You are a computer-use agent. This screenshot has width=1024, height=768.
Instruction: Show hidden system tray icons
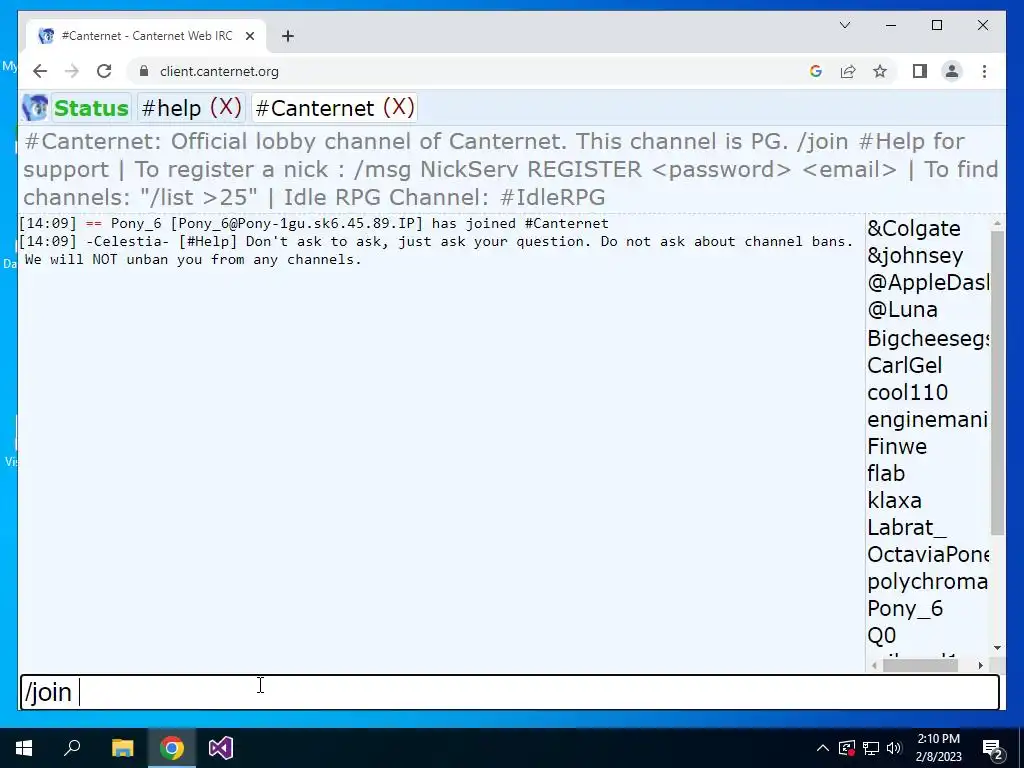tap(823, 748)
